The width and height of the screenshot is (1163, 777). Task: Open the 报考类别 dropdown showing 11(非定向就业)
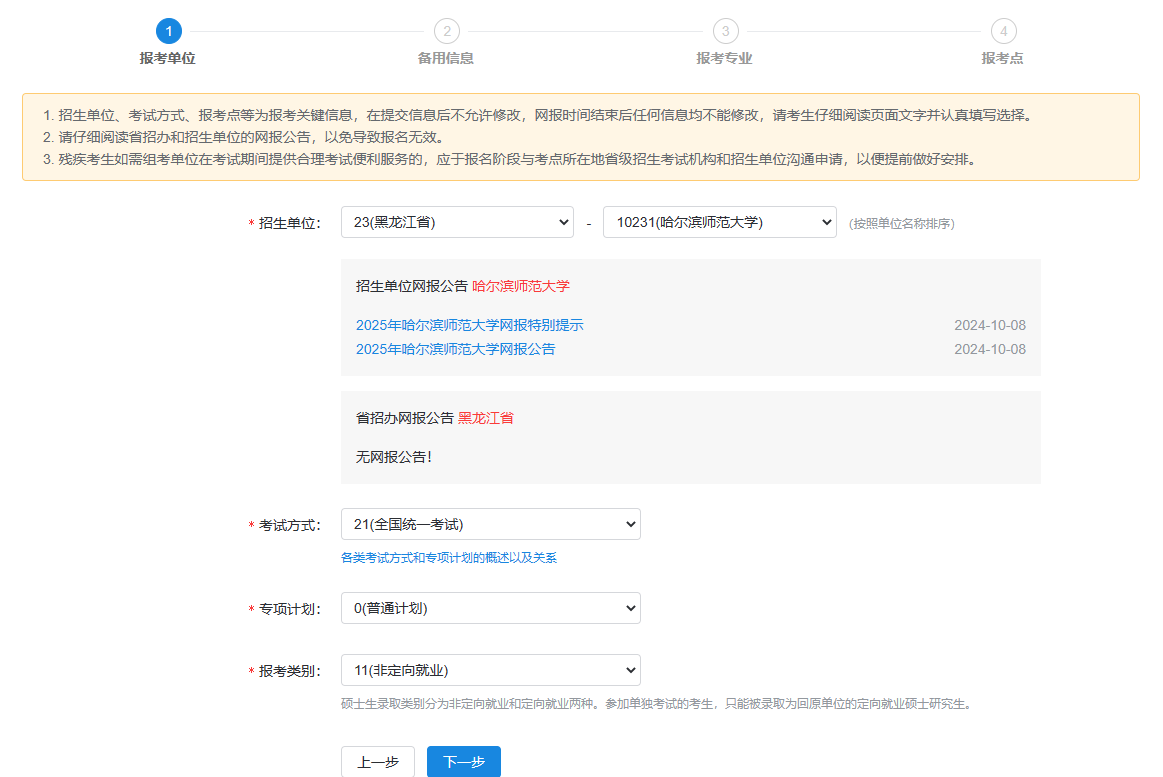pyautogui.click(x=490, y=669)
